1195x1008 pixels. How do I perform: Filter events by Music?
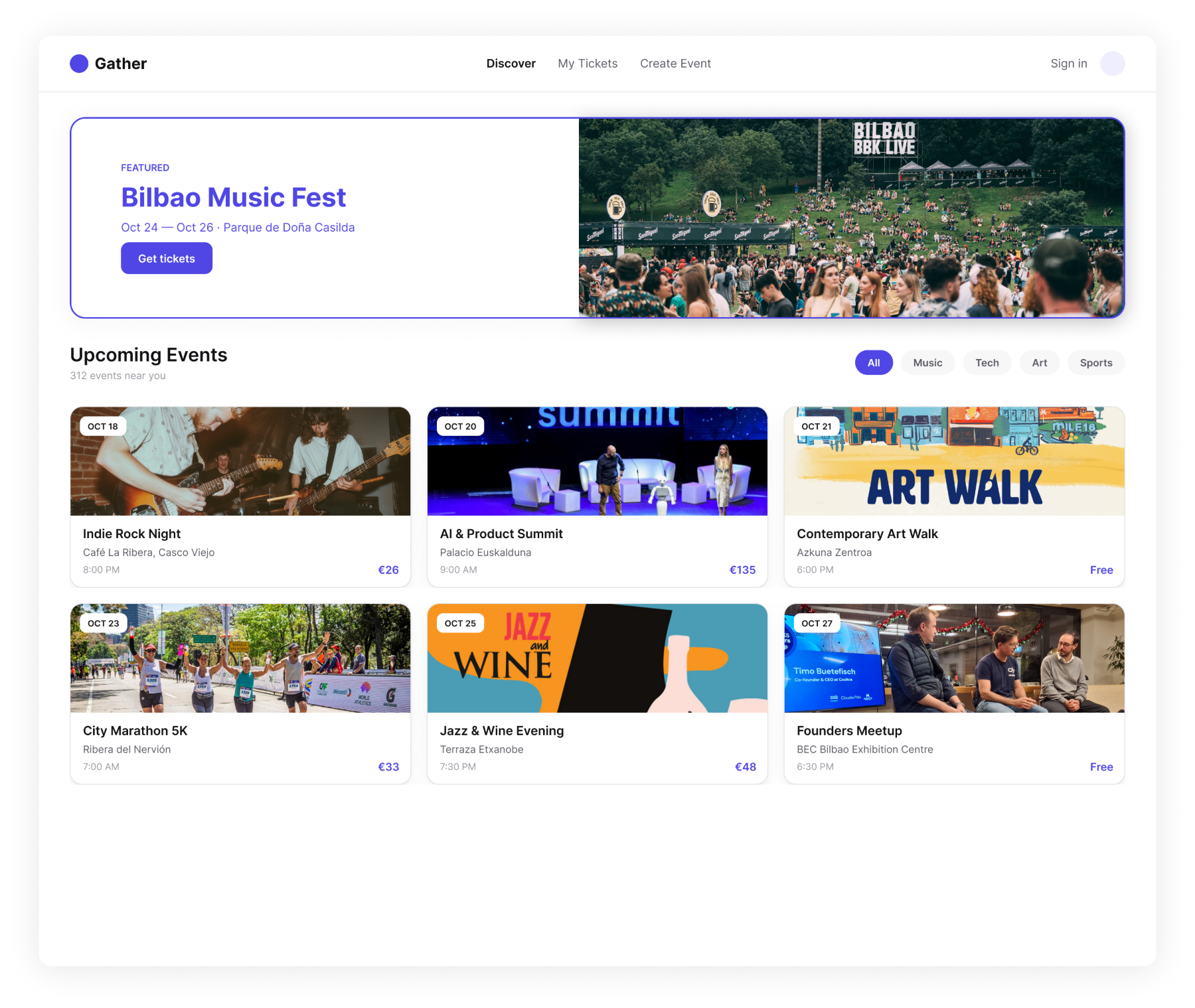click(927, 362)
